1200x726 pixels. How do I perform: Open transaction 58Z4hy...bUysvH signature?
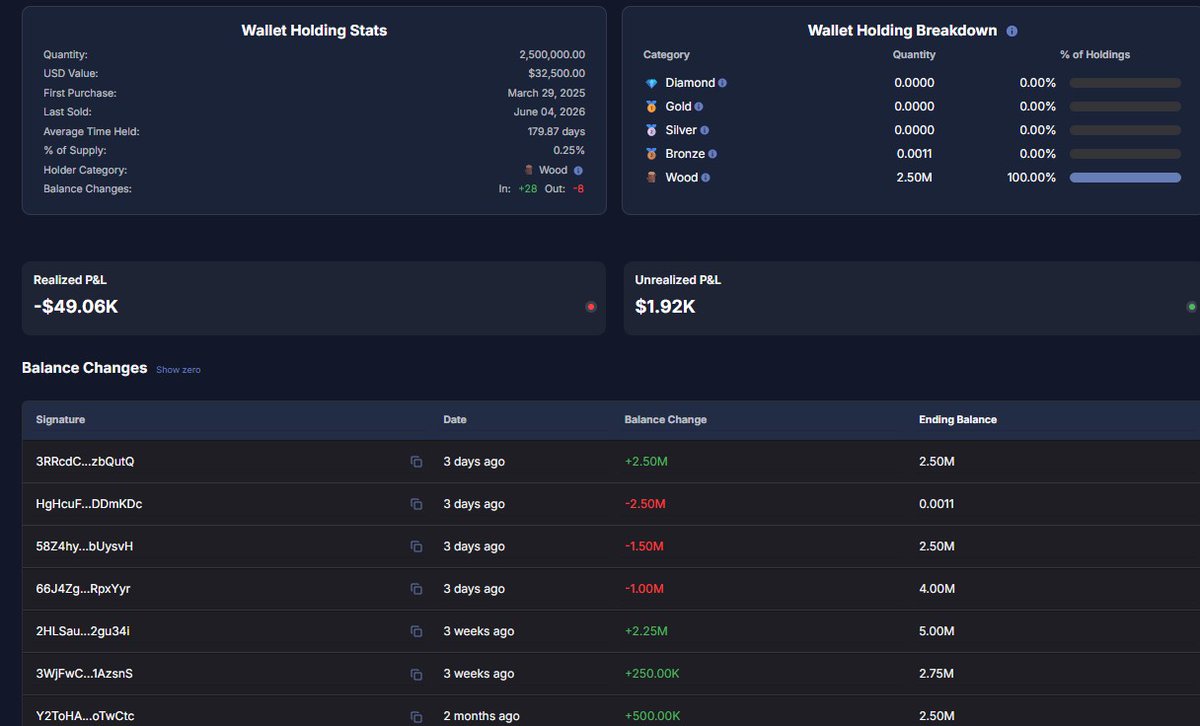tap(85, 547)
